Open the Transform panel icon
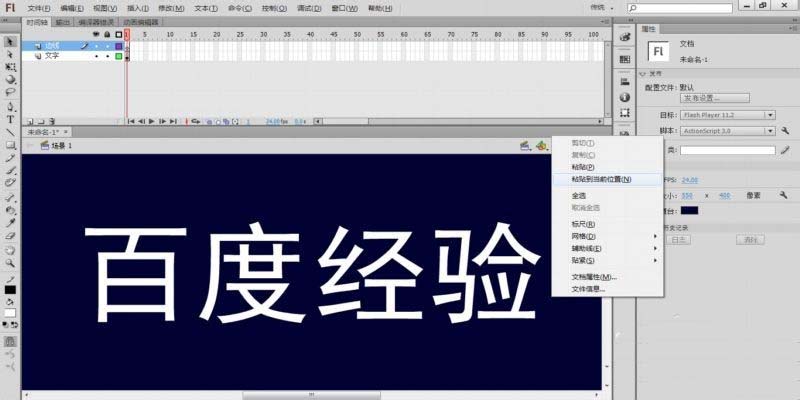The height and width of the screenshot is (400, 800). click(x=624, y=113)
